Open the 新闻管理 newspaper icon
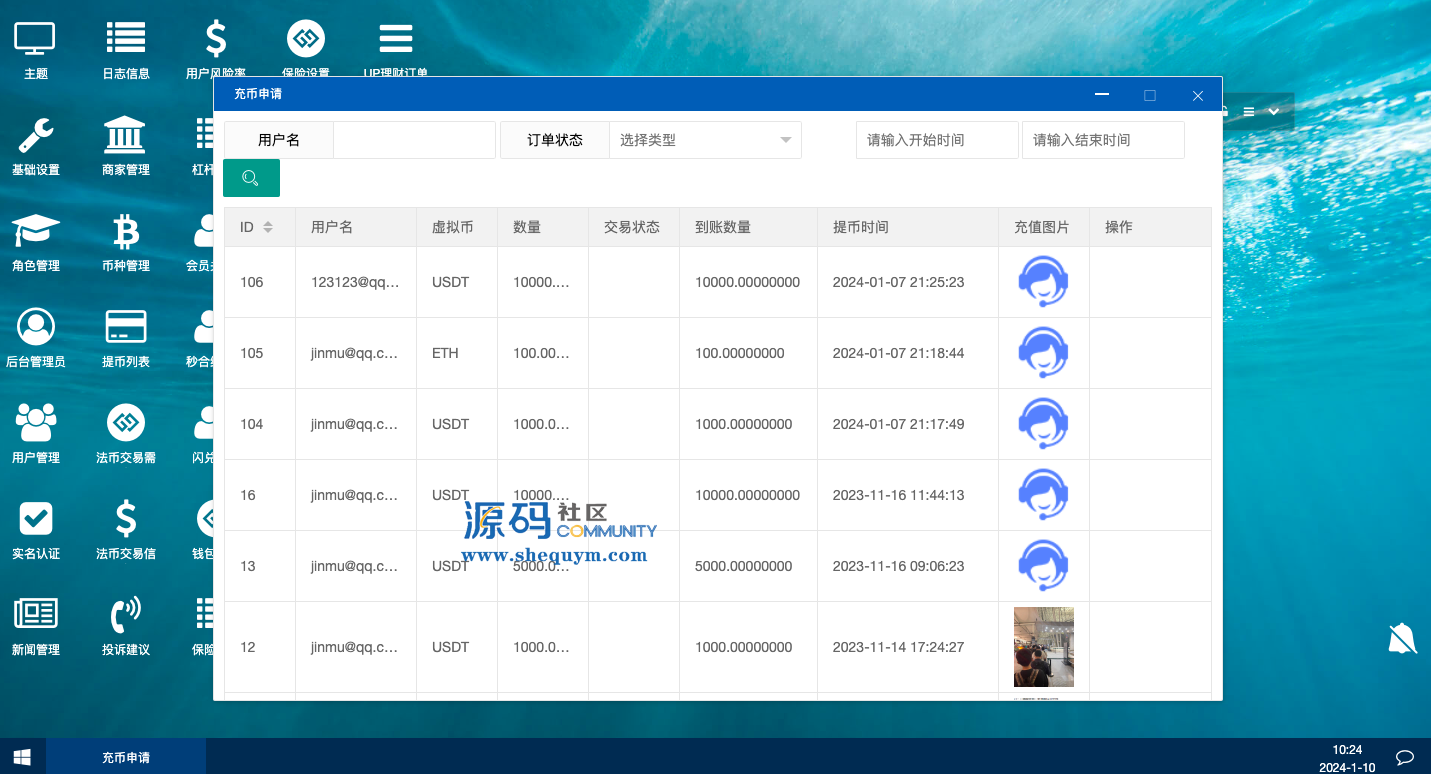 pyautogui.click(x=35, y=613)
